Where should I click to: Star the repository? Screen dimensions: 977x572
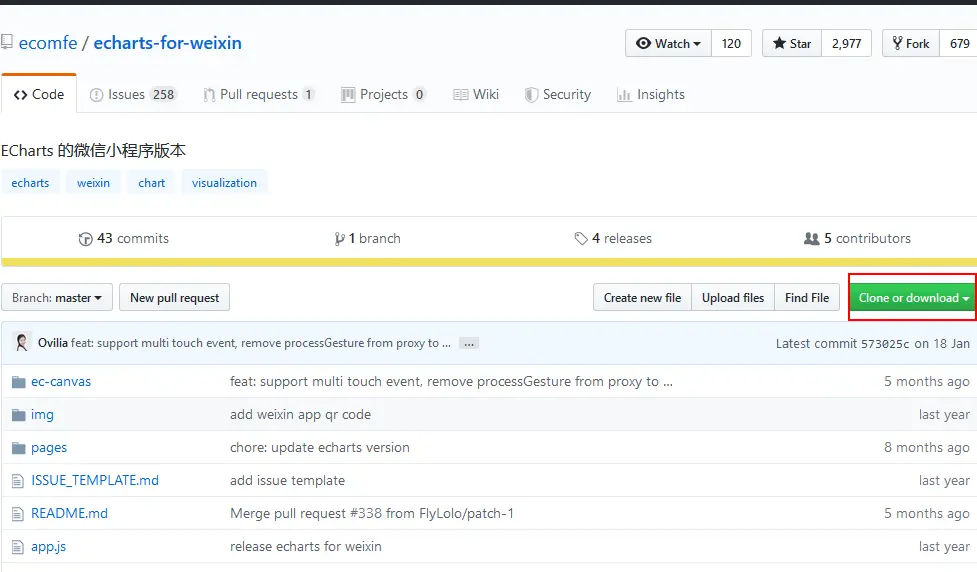coord(792,44)
